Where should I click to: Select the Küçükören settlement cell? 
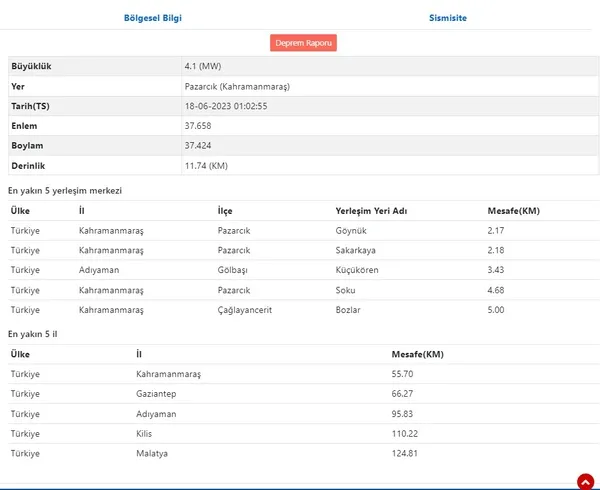coord(358,271)
